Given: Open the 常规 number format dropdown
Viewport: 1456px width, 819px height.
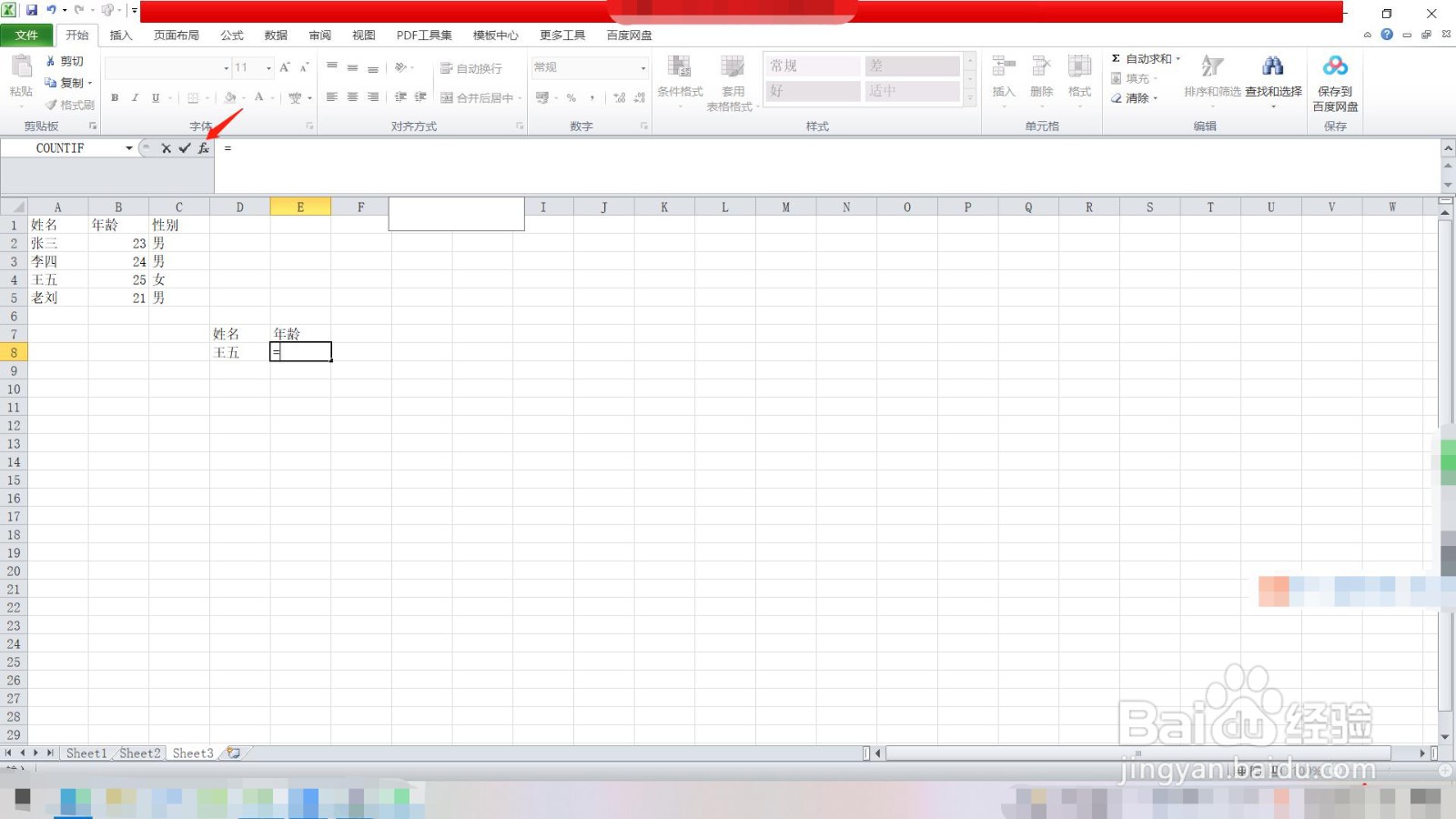Looking at the screenshot, I should click(x=643, y=68).
